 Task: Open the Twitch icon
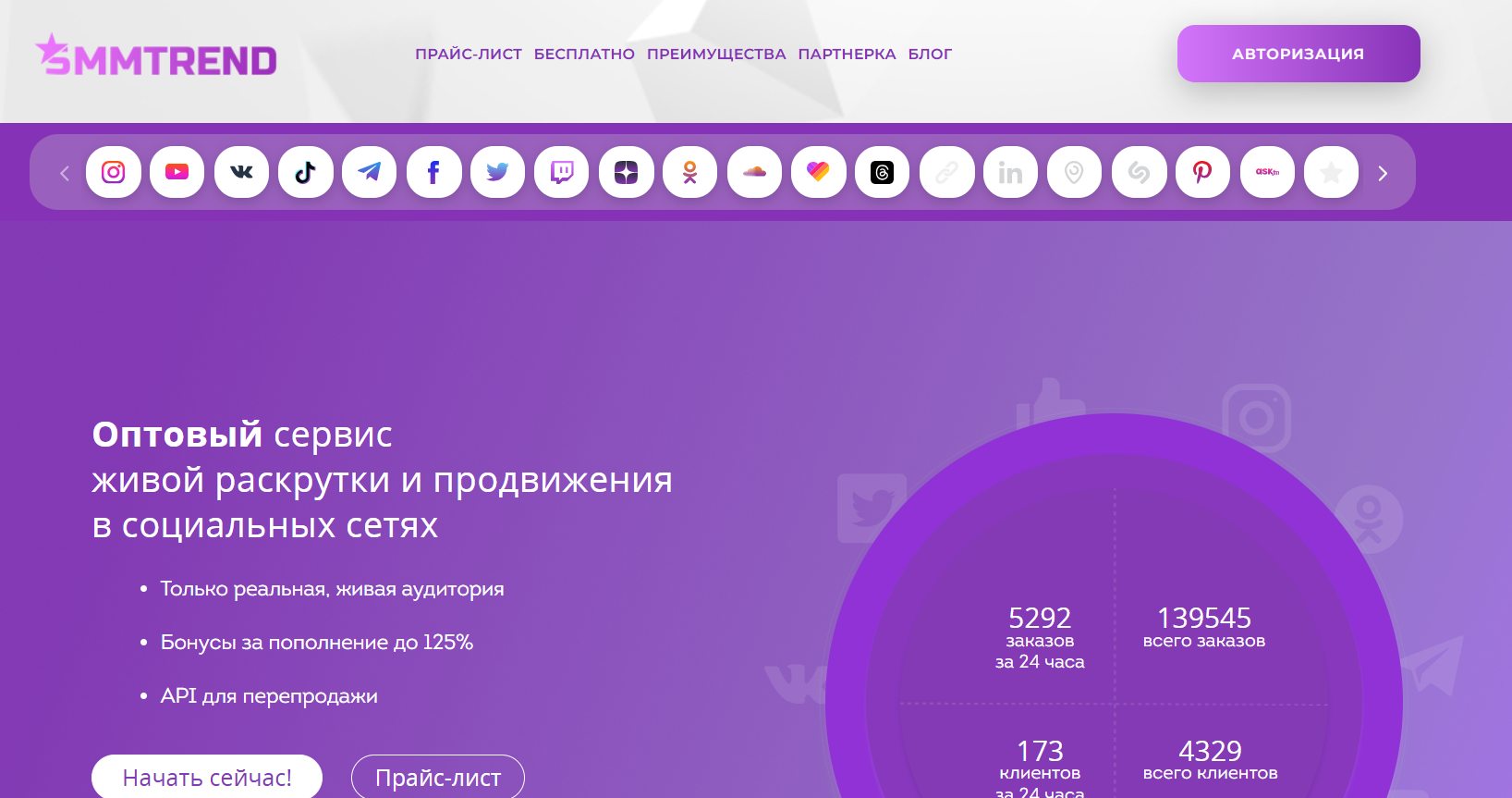tap(562, 172)
